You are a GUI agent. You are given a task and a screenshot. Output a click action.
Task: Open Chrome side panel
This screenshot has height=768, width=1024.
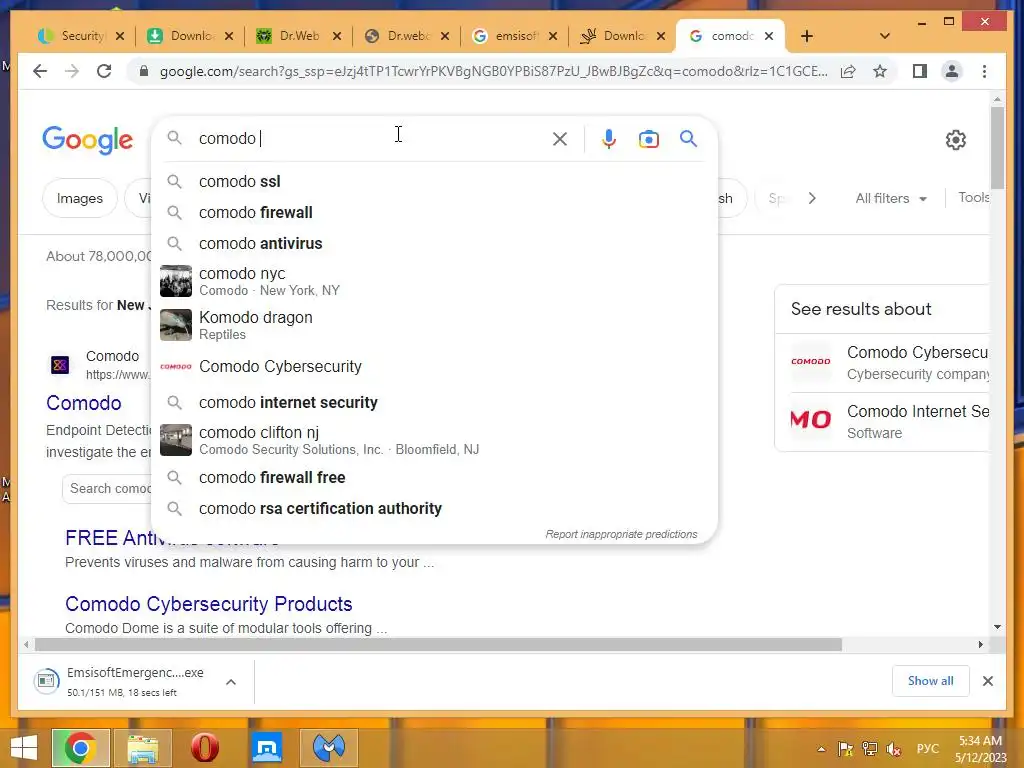click(x=920, y=71)
